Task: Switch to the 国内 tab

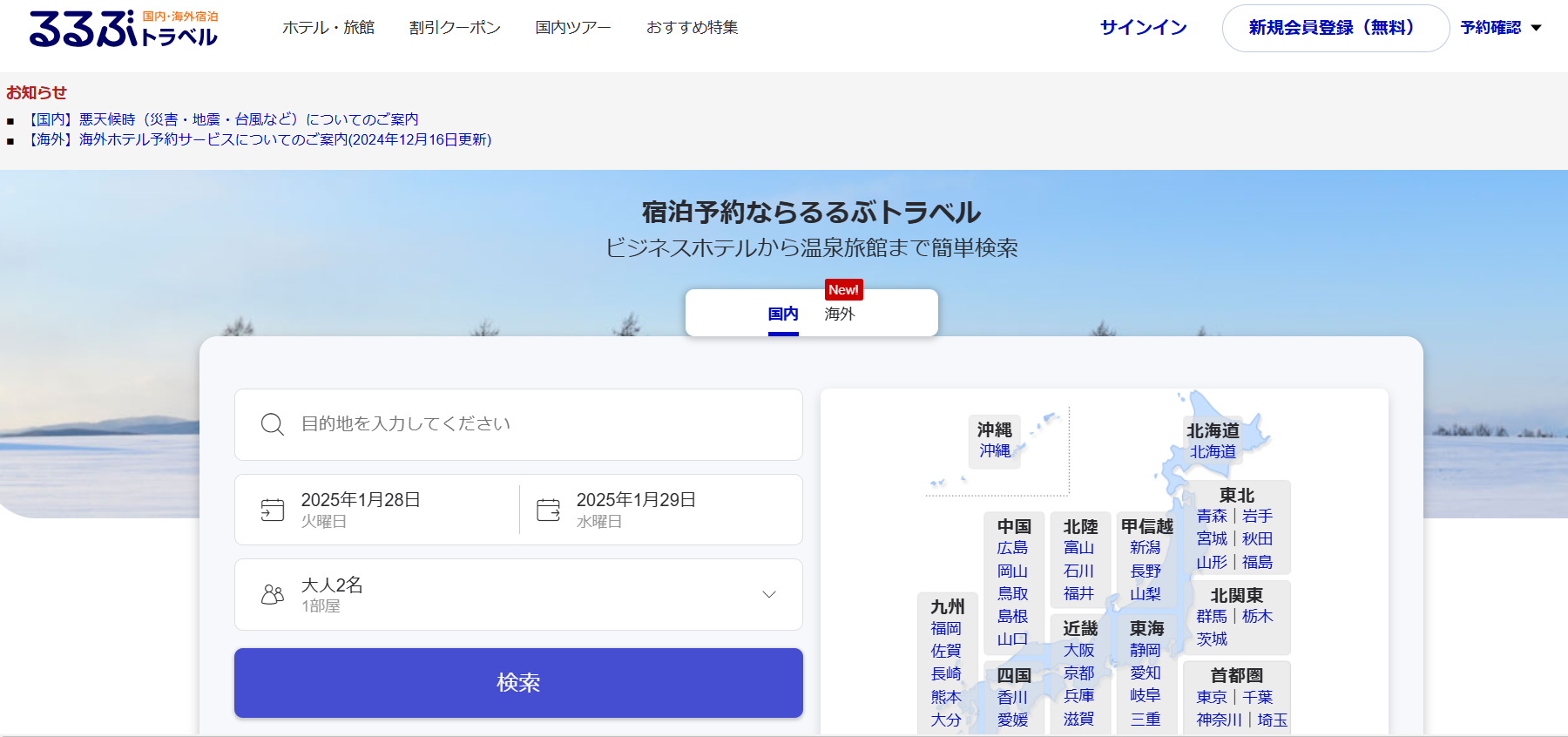Action: point(783,314)
